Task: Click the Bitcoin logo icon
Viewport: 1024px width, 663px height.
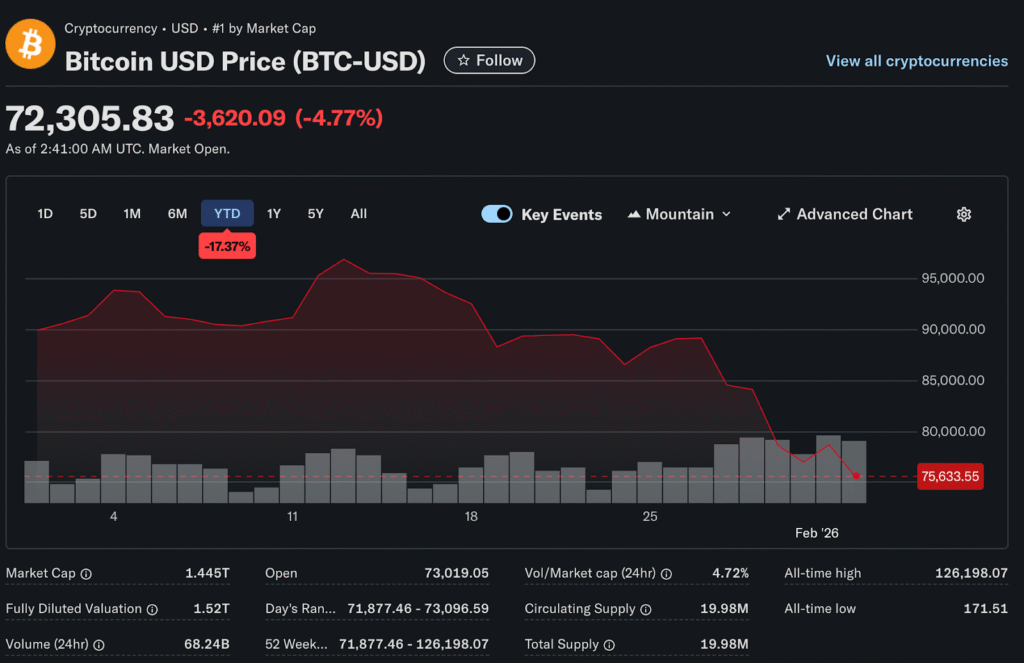Action: pos(30,45)
